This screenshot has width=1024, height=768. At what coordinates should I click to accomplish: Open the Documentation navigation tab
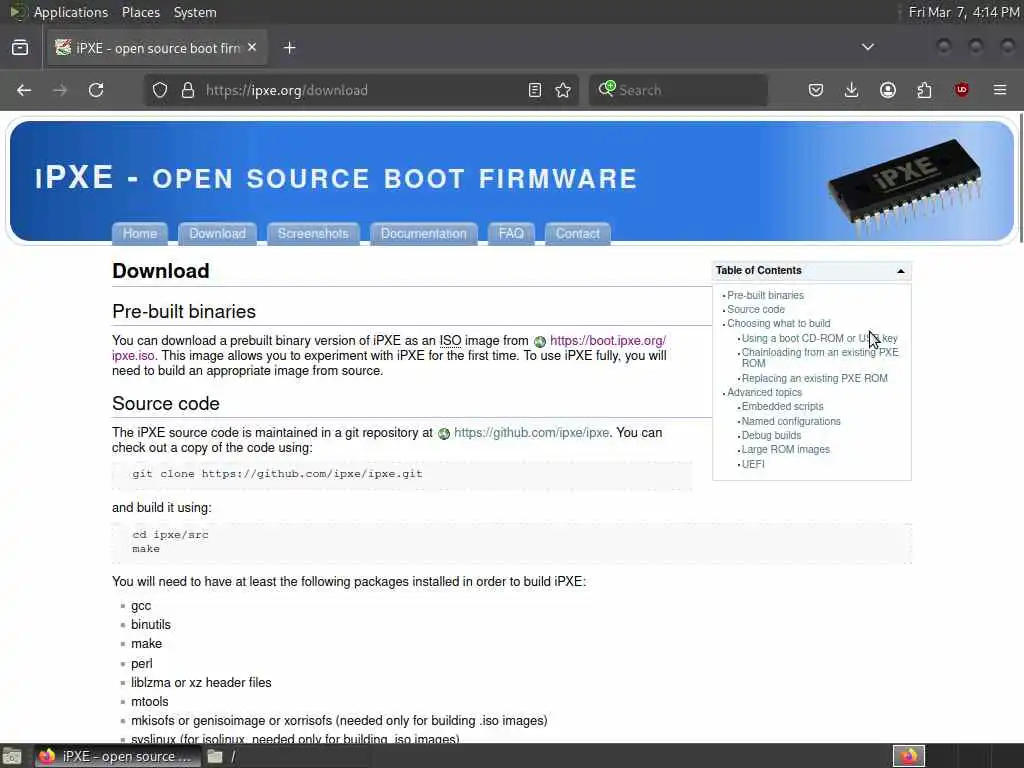[x=424, y=234]
